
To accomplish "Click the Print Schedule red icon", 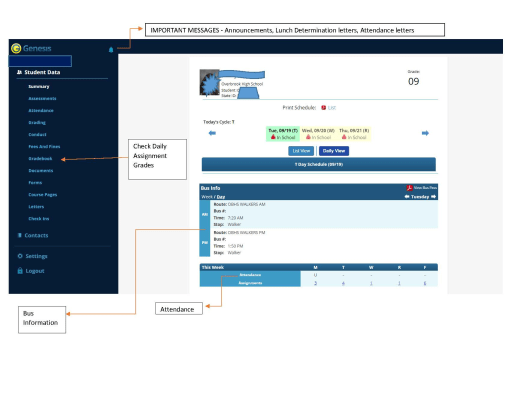I will [x=323, y=108].
